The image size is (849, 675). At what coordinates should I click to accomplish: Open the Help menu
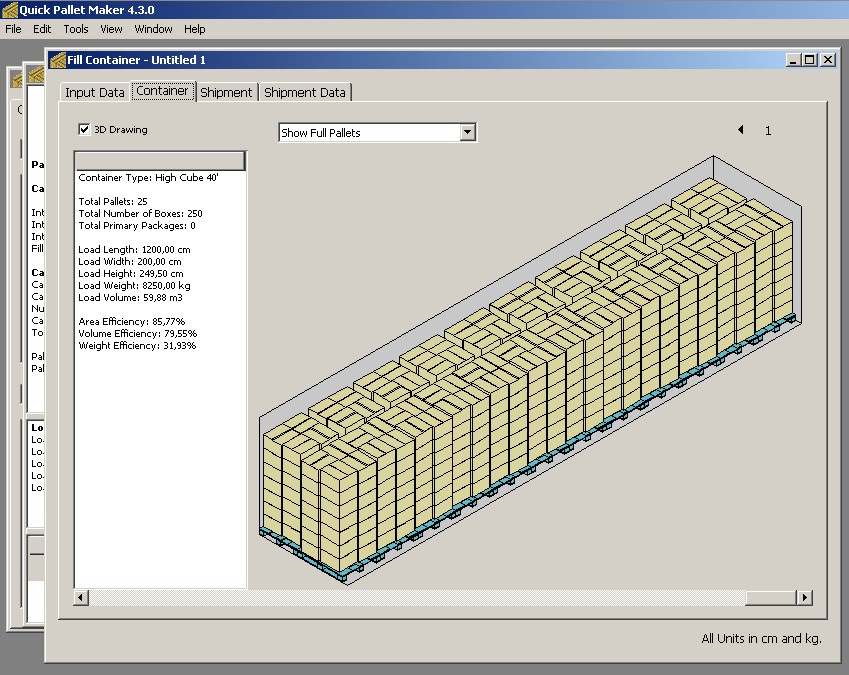tap(194, 29)
